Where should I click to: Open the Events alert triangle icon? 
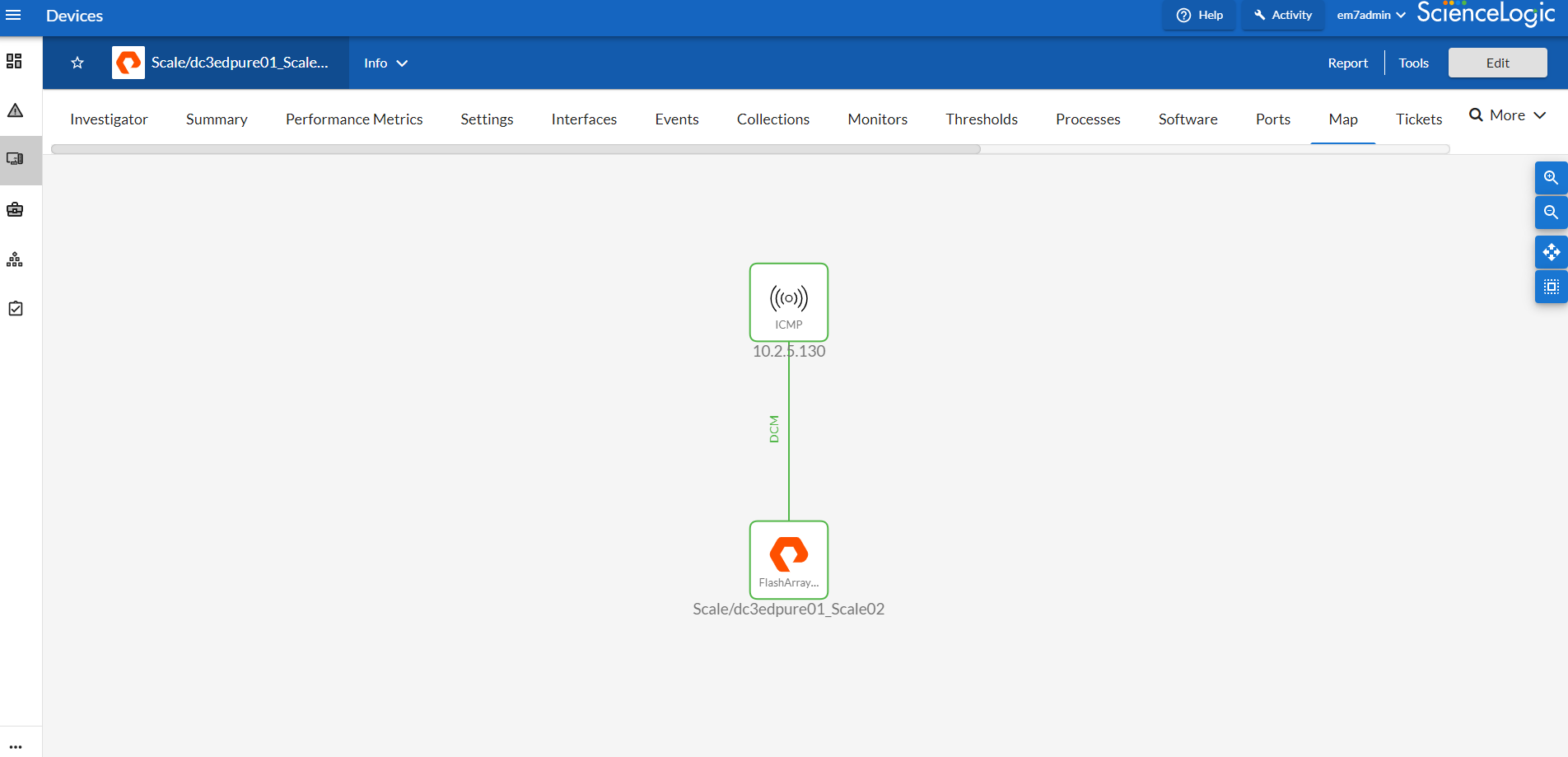[x=15, y=110]
